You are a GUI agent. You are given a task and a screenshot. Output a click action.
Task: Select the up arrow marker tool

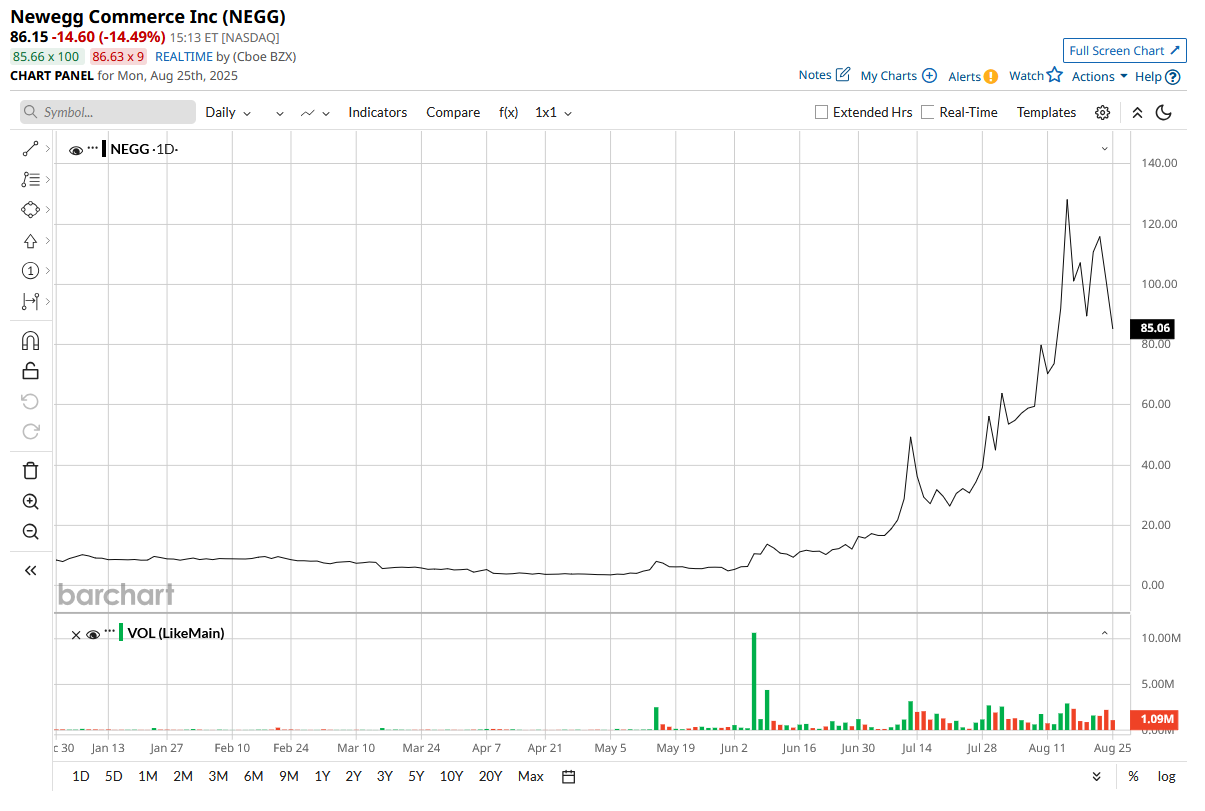(x=30, y=241)
